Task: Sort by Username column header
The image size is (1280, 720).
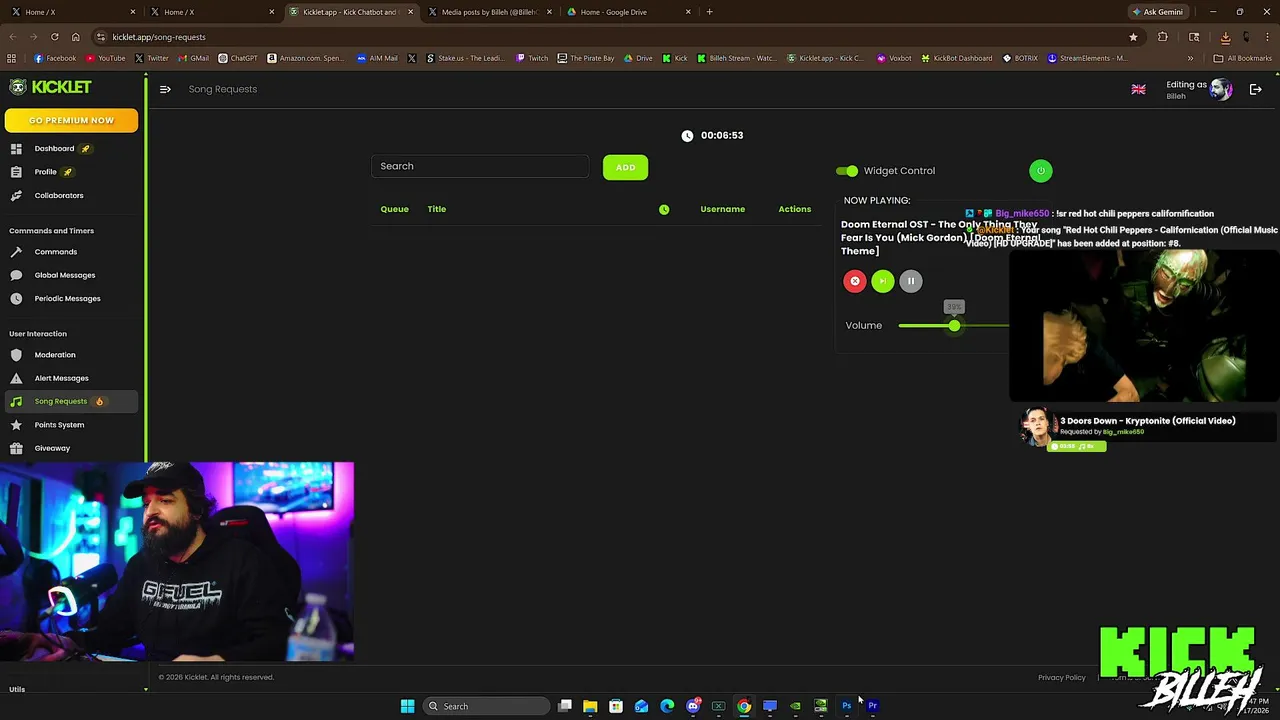Action: (x=722, y=209)
